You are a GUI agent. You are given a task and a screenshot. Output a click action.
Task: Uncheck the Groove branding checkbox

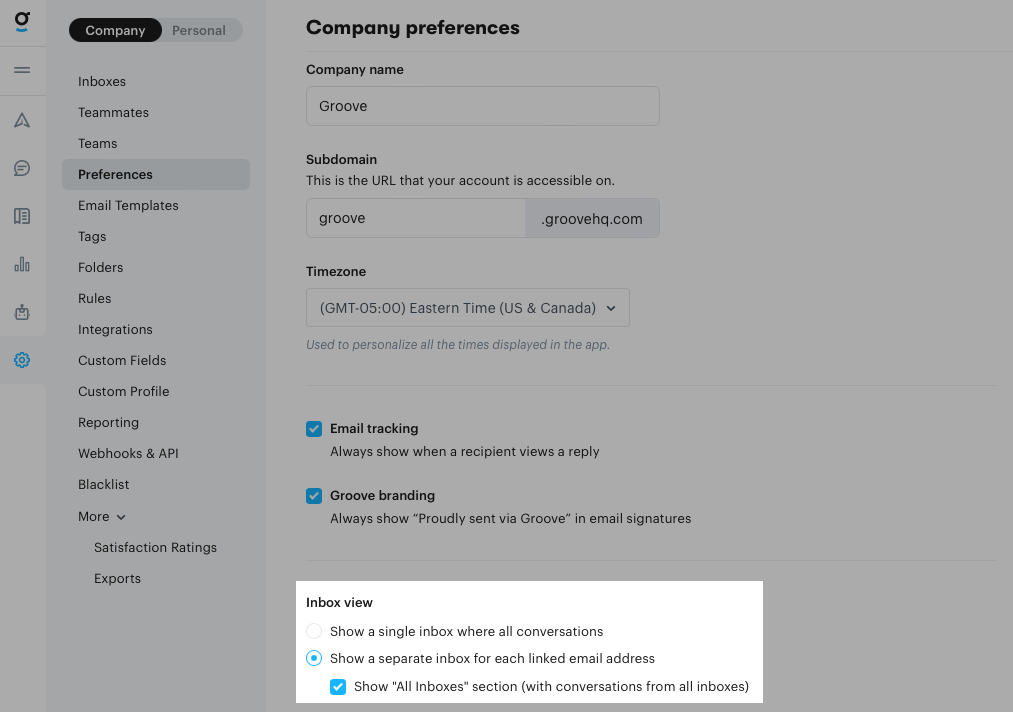(x=314, y=496)
